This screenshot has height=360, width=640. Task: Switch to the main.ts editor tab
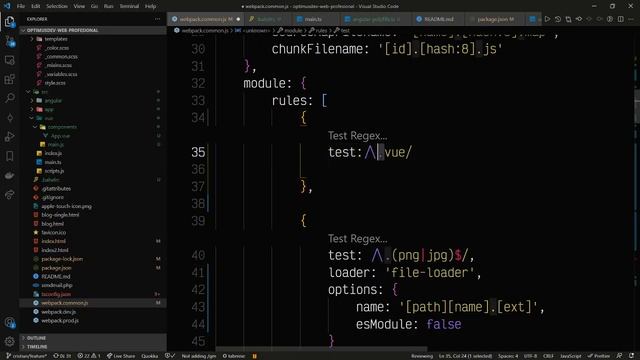pyautogui.click(x=313, y=19)
